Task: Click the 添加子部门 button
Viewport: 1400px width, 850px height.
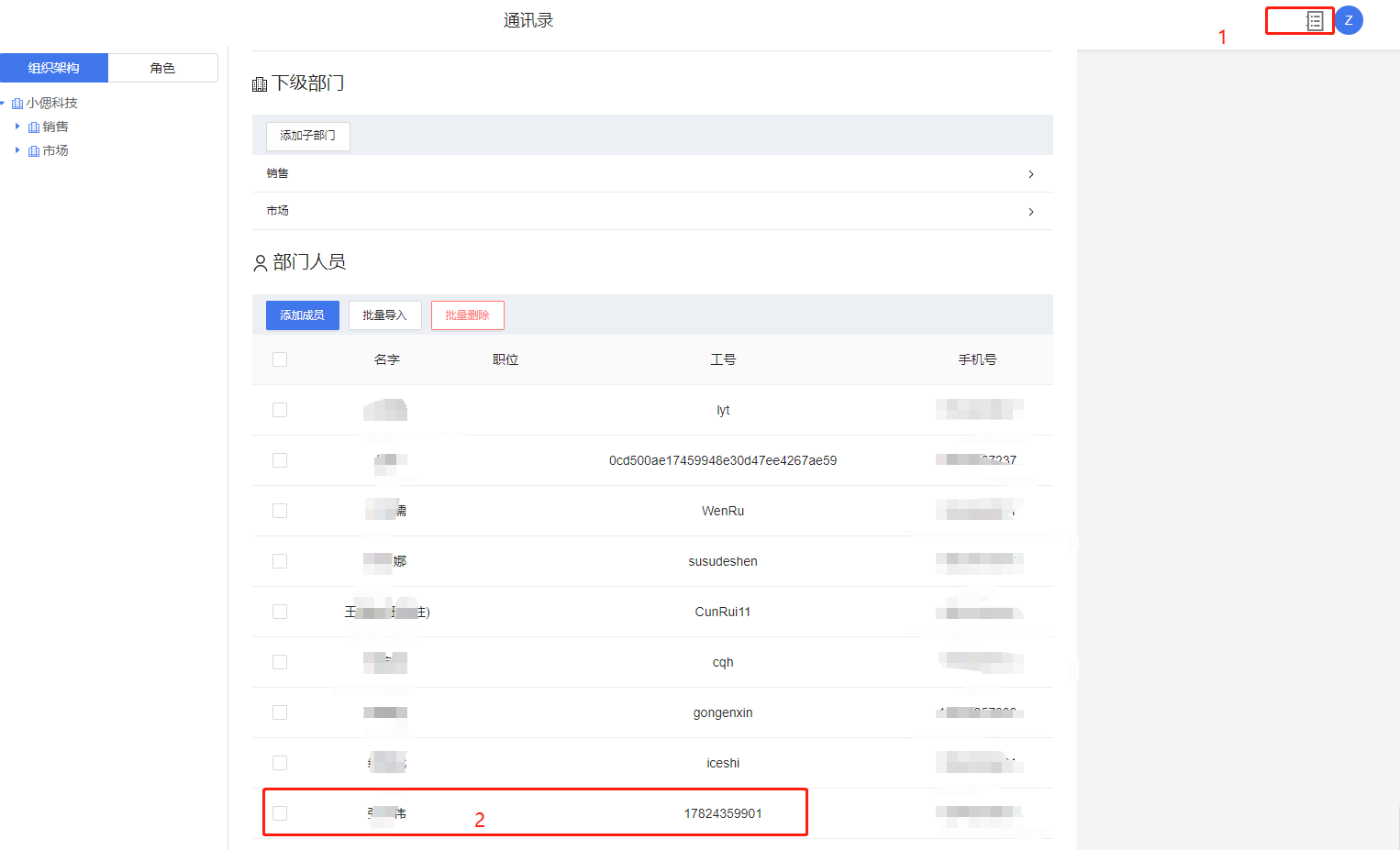Action: point(307,136)
